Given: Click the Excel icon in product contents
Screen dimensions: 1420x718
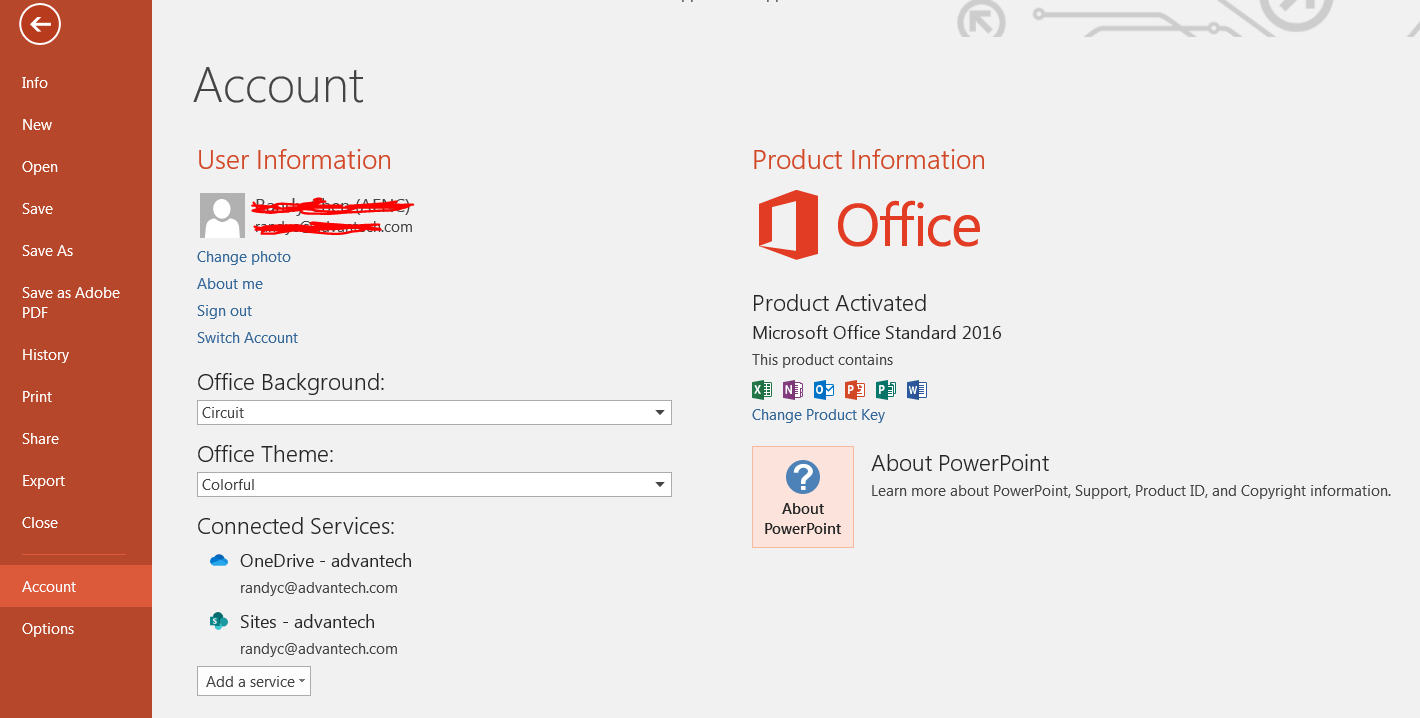Looking at the screenshot, I should click(762, 390).
